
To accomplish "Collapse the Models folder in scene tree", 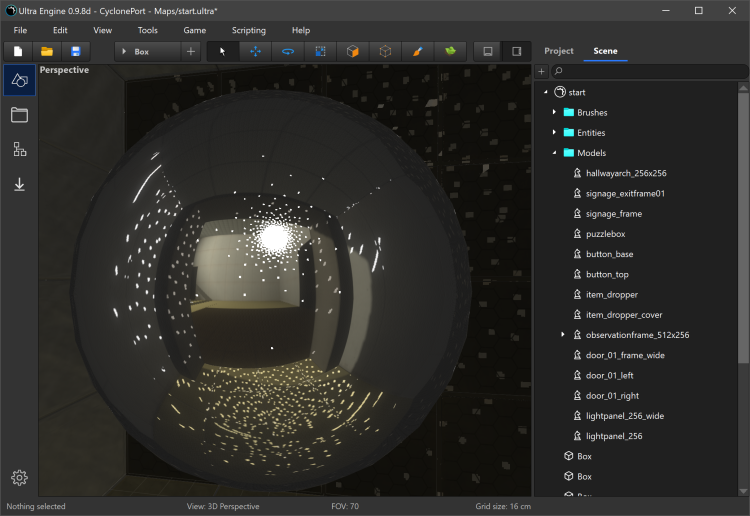I will click(554, 153).
